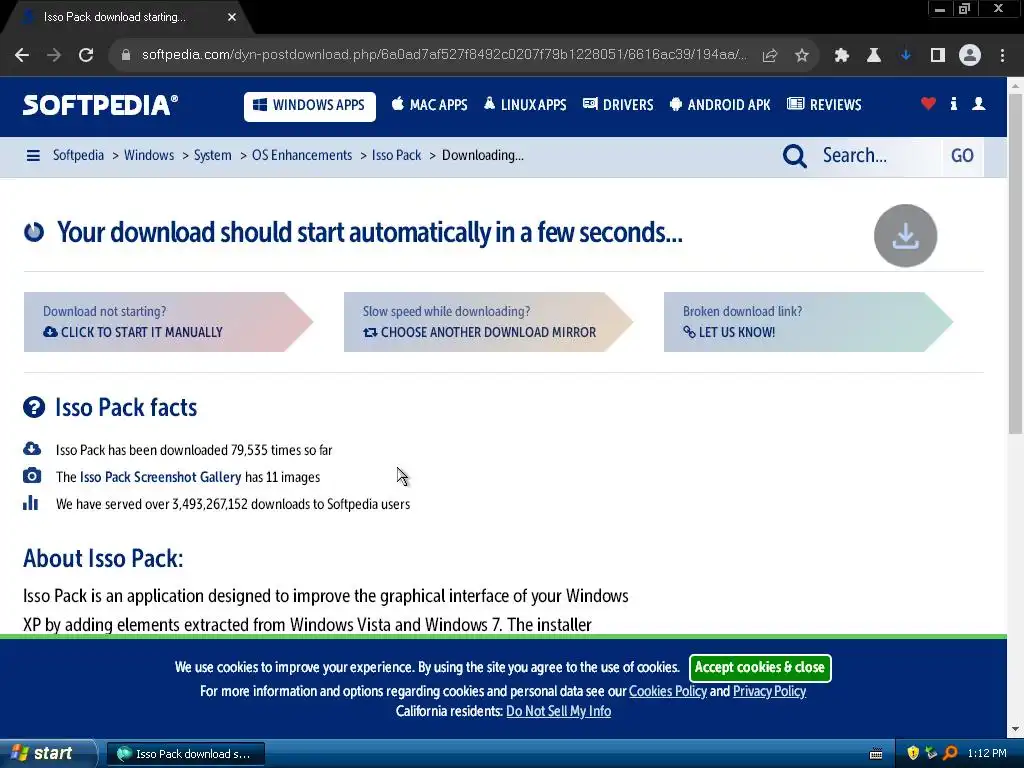Go to System breadcrumb link
The image size is (1024, 768).
pyautogui.click(x=212, y=155)
